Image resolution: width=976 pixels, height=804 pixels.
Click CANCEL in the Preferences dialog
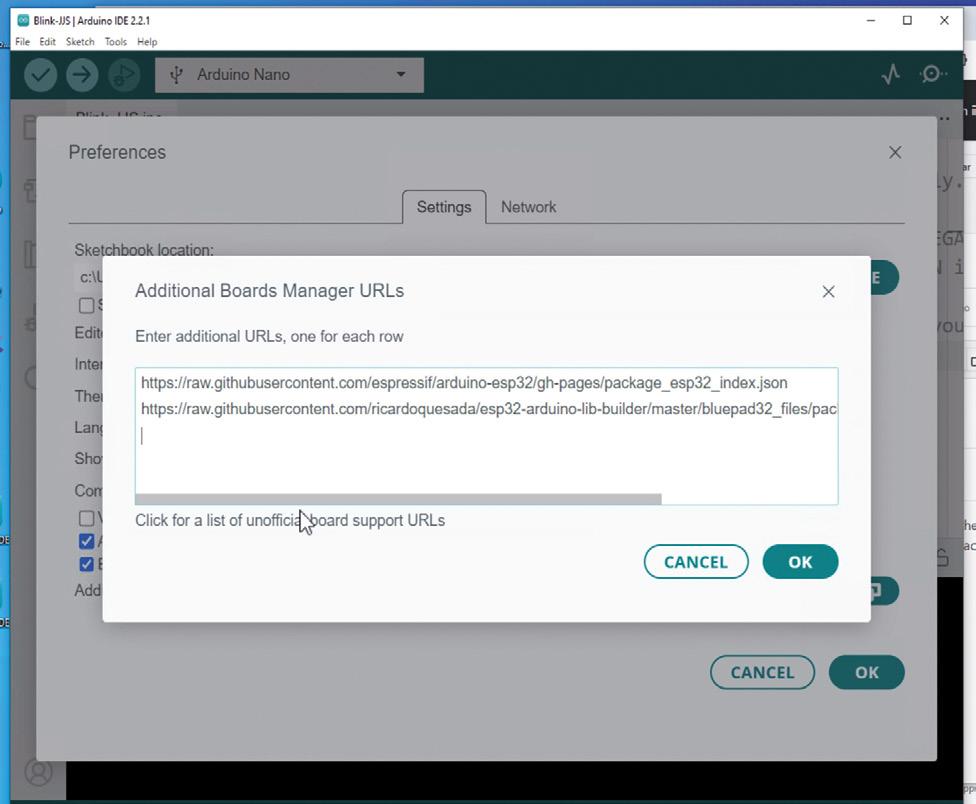tap(762, 673)
